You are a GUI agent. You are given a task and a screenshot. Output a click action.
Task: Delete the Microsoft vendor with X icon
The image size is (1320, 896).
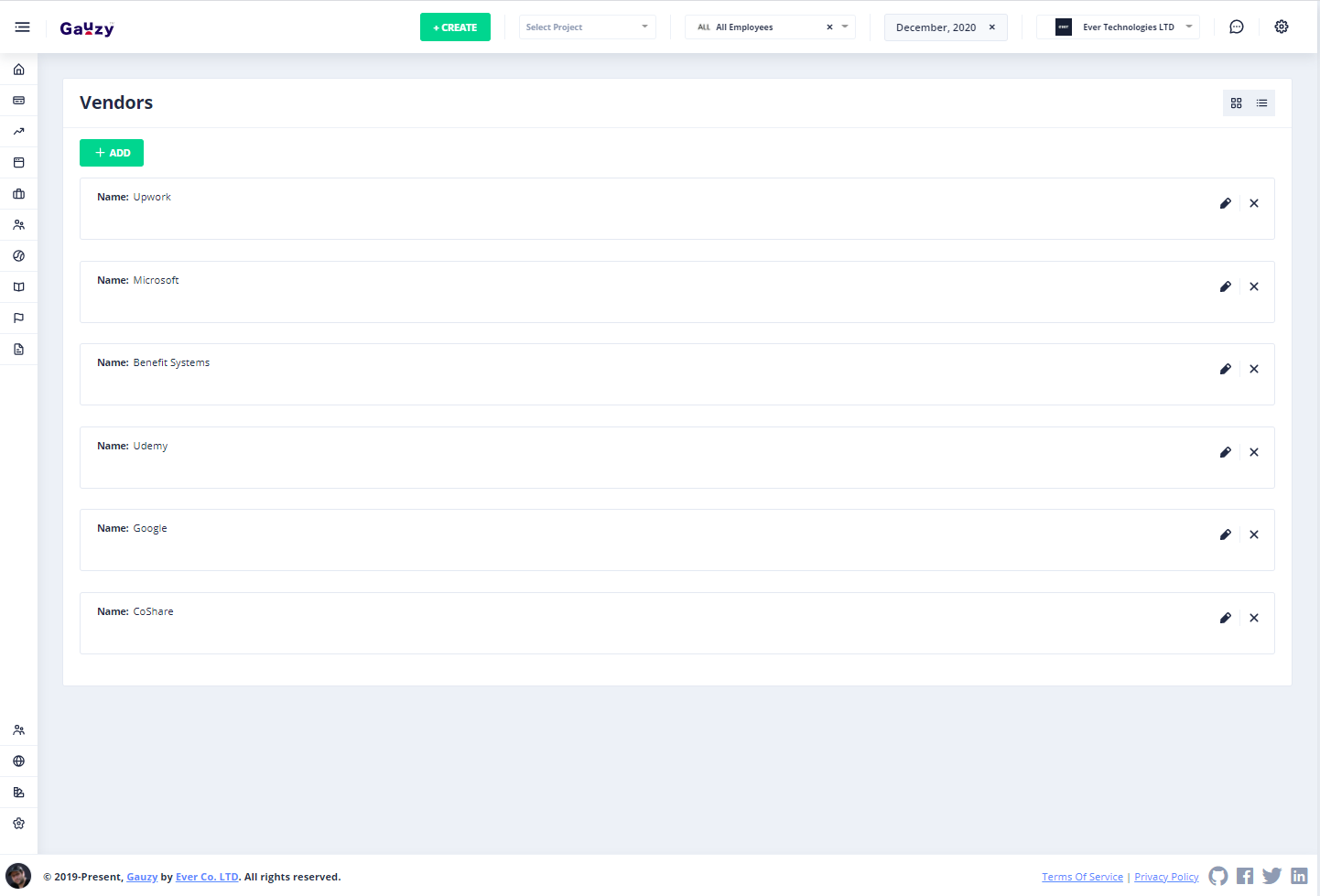pos(1254,286)
